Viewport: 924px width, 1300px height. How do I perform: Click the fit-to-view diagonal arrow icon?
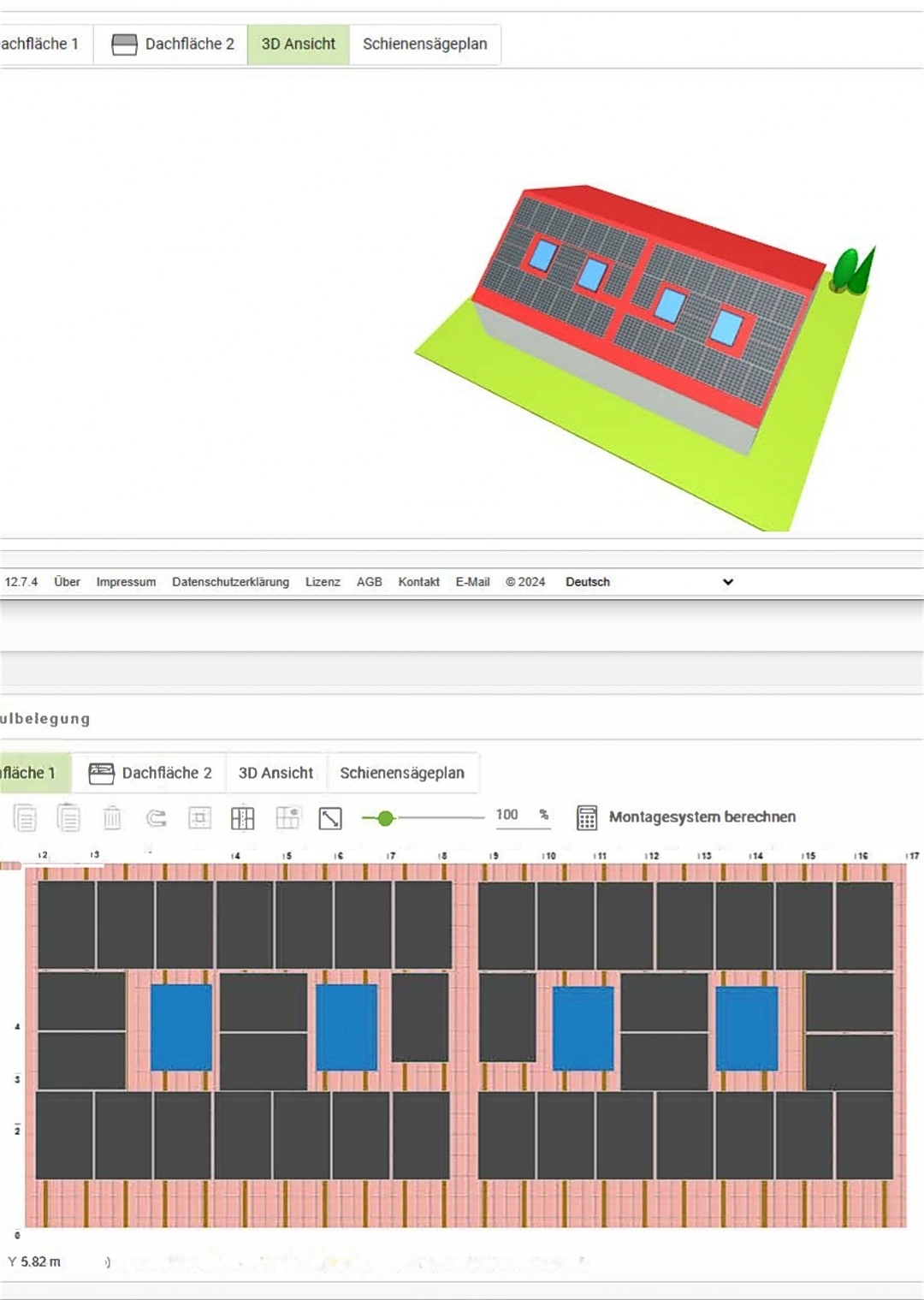(x=330, y=818)
